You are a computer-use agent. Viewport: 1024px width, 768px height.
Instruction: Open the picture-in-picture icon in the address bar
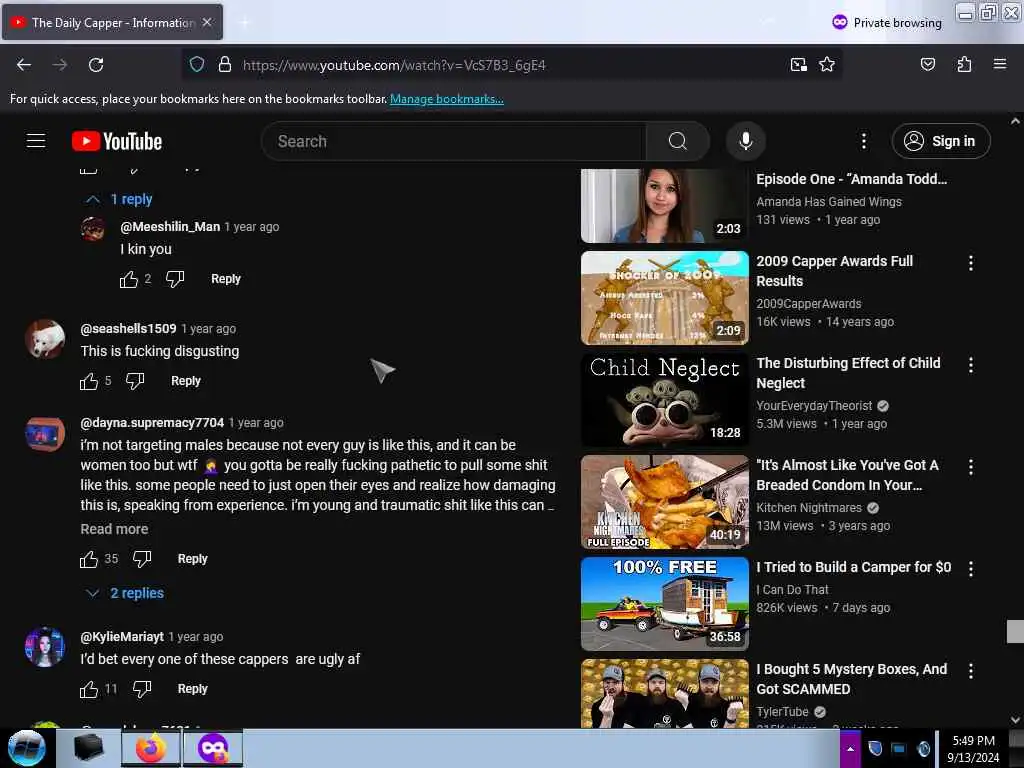tap(798, 65)
